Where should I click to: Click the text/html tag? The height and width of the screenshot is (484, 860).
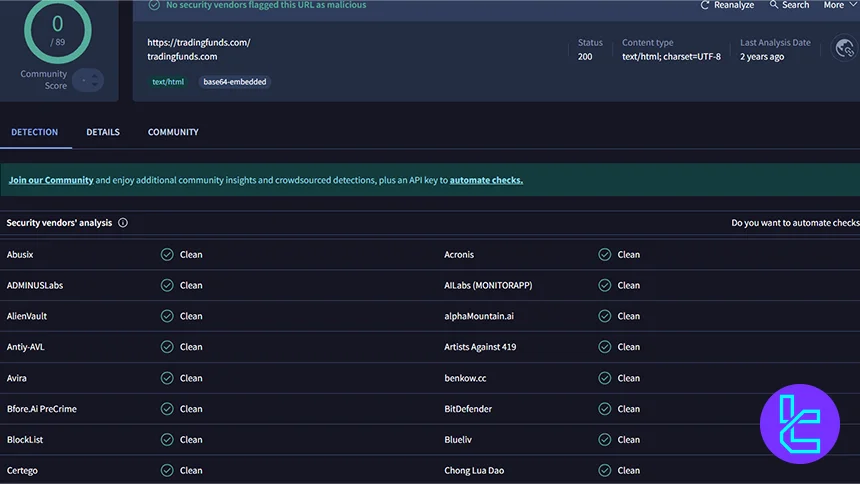click(x=168, y=82)
